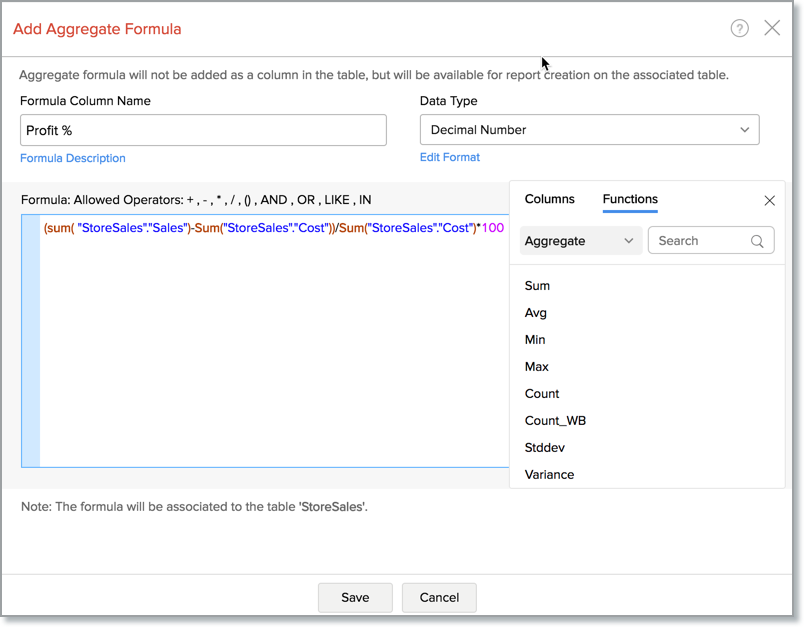Select the Functions tab

[x=630, y=199]
